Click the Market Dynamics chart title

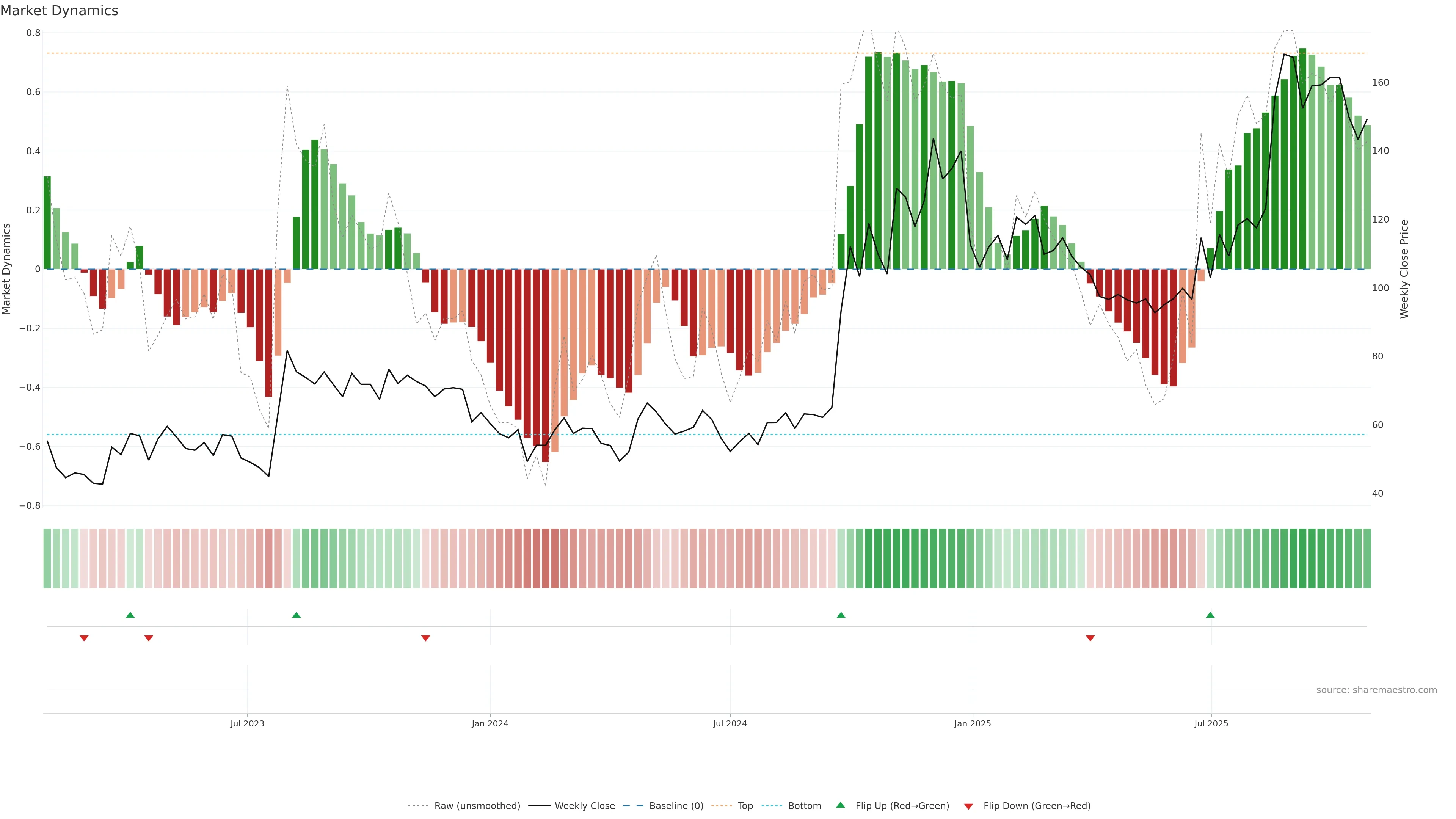pyautogui.click(x=60, y=11)
